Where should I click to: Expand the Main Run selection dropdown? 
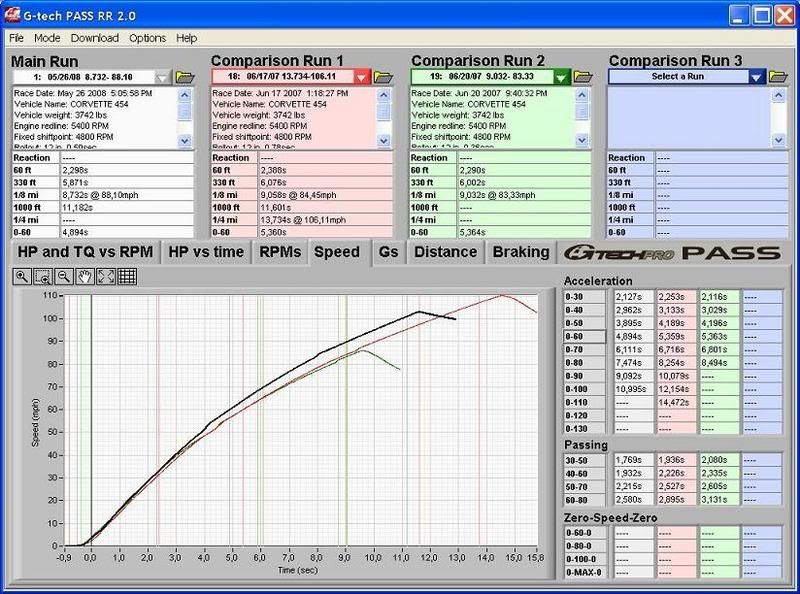coord(165,77)
